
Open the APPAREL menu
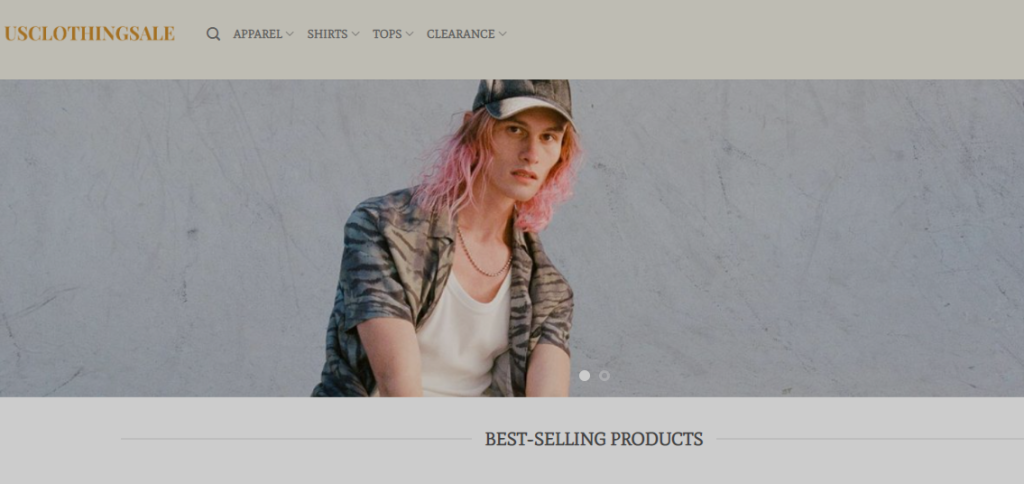(257, 34)
